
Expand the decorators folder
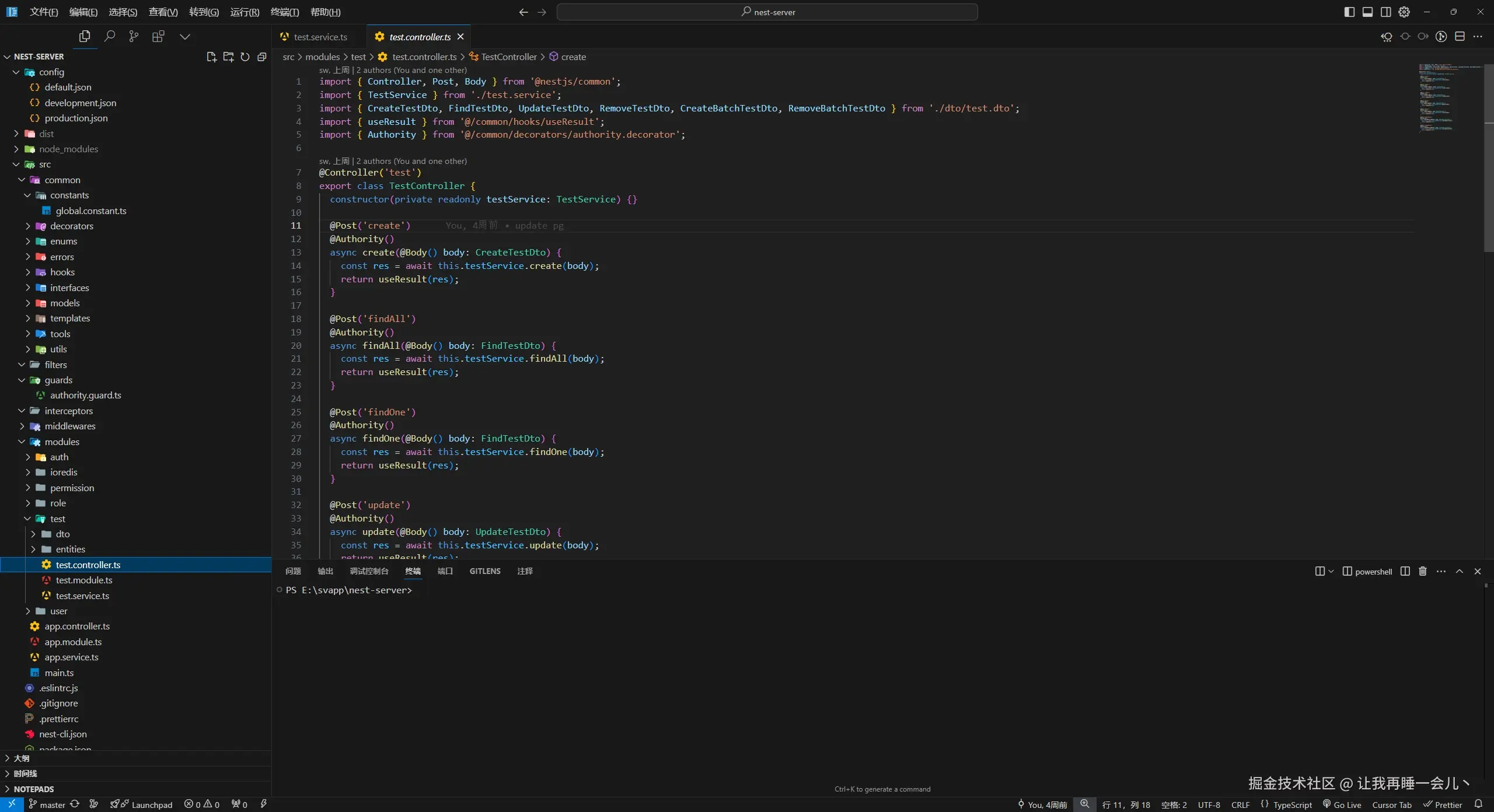point(71,226)
